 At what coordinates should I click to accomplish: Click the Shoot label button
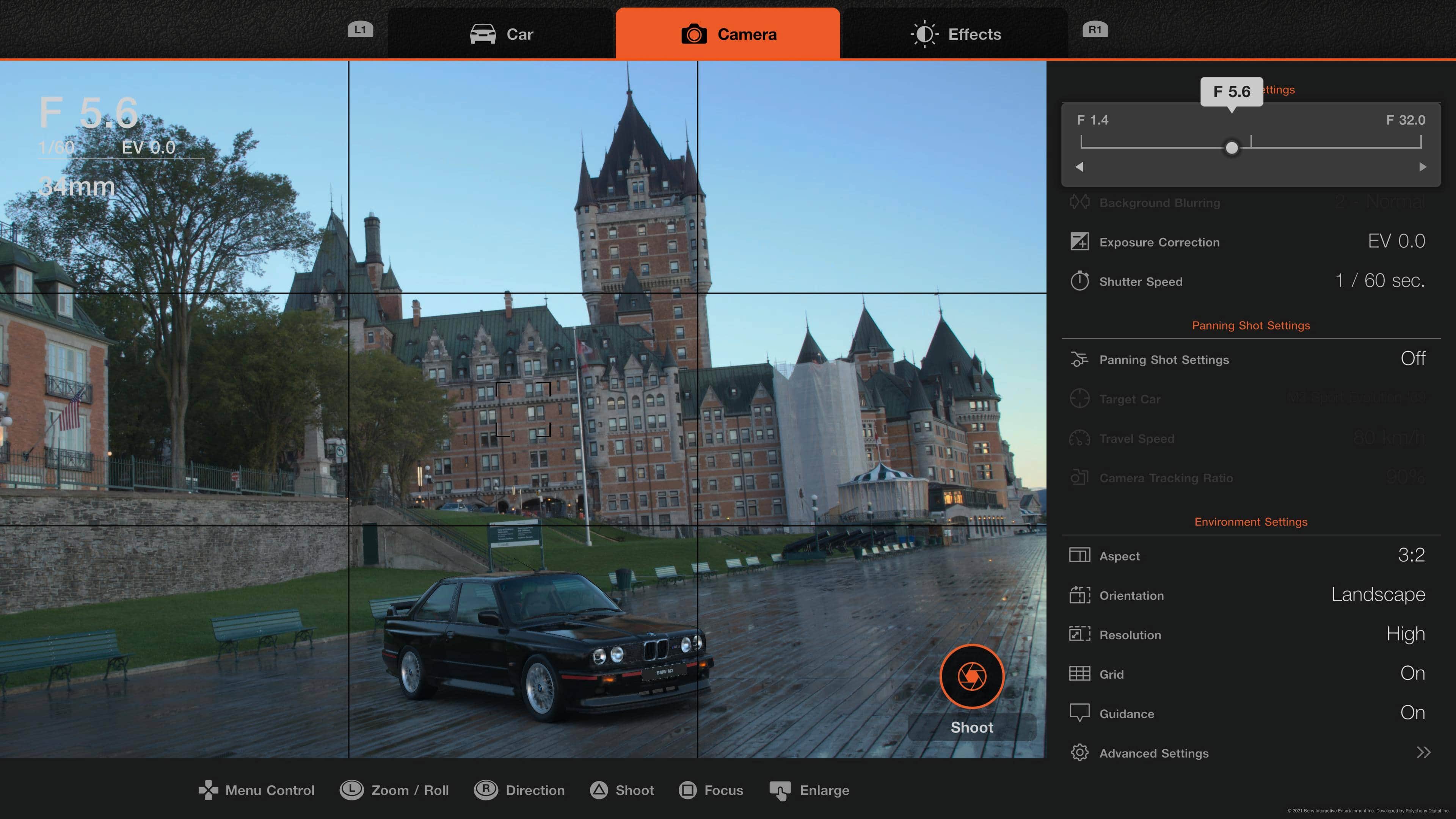pos(971,728)
